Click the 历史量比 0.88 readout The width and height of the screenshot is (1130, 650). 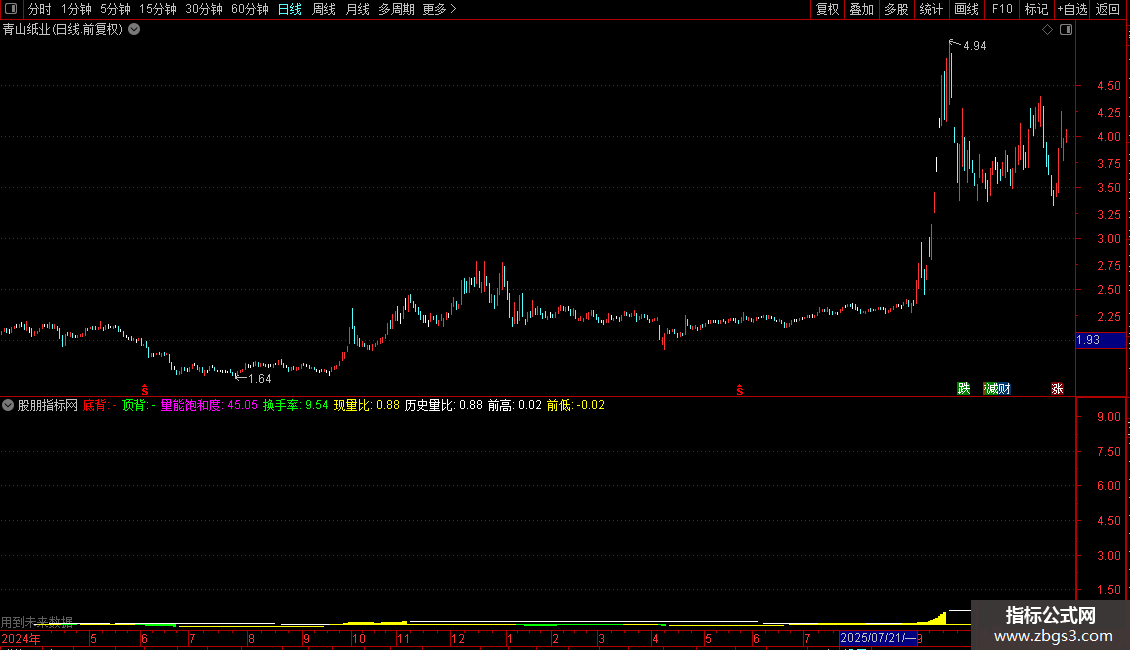coord(444,406)
